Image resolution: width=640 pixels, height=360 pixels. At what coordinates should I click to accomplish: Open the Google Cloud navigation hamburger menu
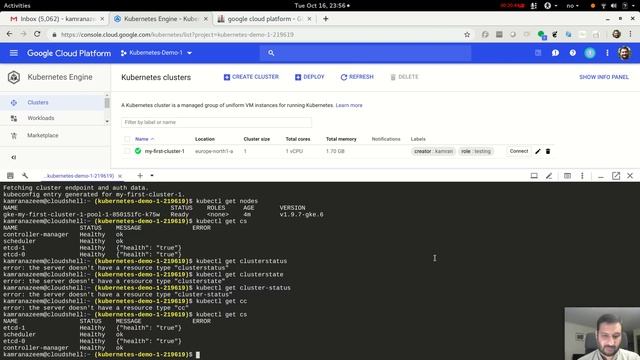click(x=13, y=53)
